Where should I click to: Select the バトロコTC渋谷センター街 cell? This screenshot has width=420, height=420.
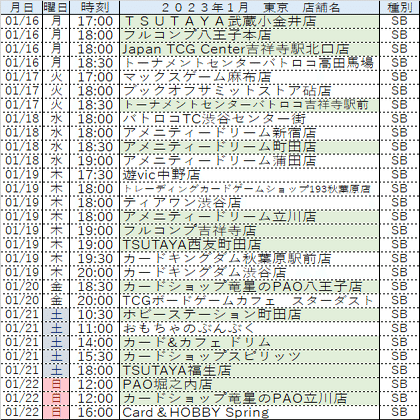[249, 119]
